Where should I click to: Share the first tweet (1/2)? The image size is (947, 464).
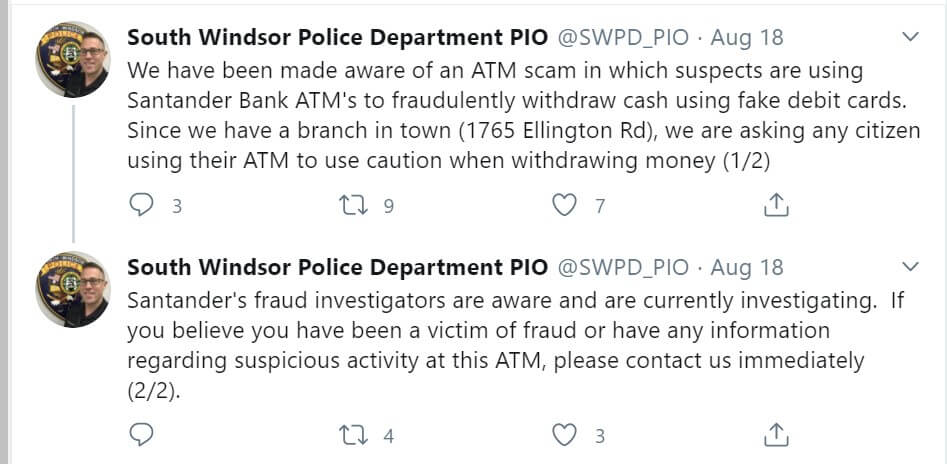tap(776, 206)
